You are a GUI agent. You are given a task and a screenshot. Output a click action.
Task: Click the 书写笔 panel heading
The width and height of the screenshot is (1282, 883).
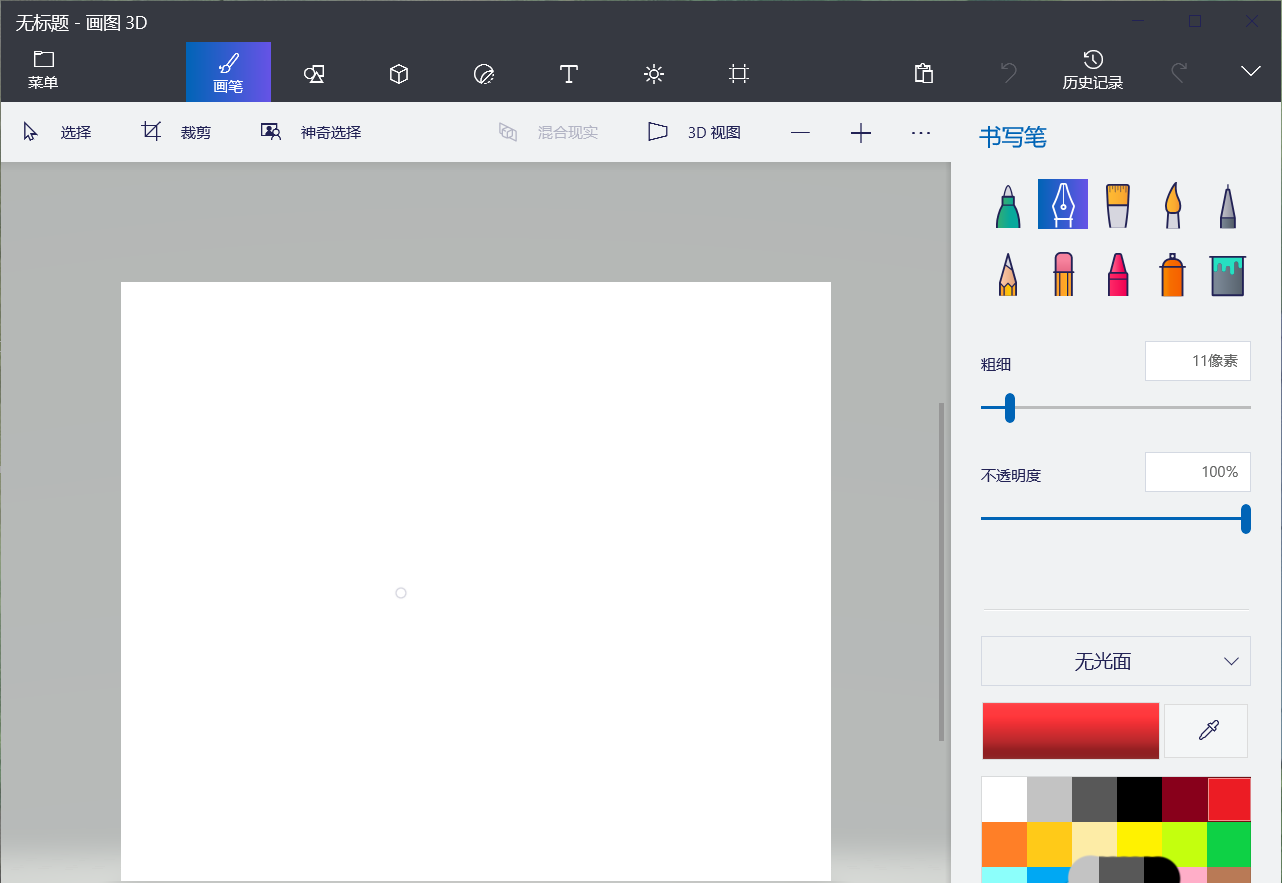(1013, 137)
